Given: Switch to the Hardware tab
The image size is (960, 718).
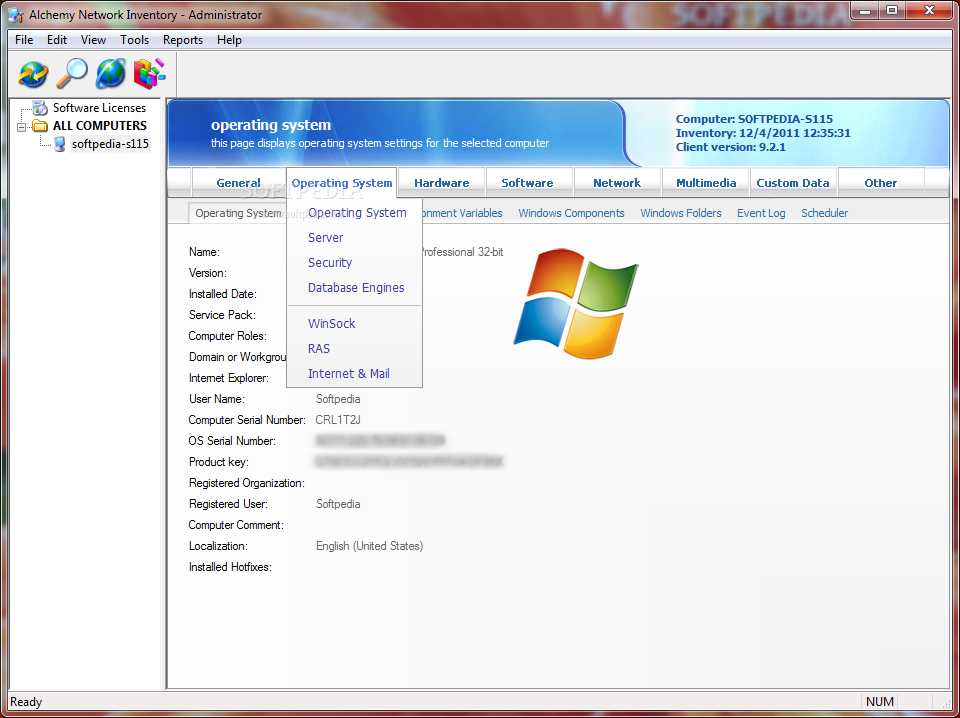Looking at the screenshot, I should pyautogui.click(x=441, y=182).
